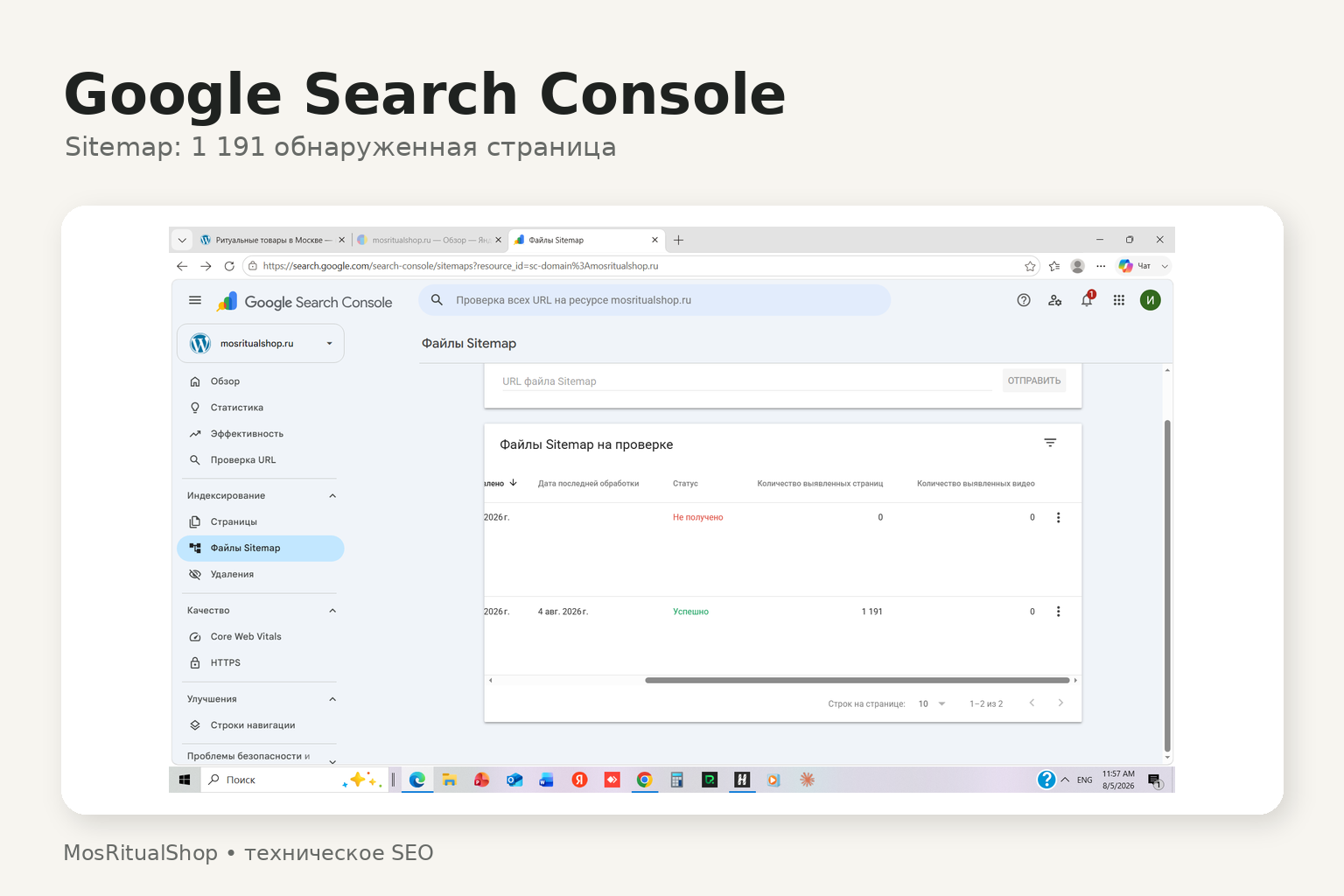Expand the Copilot Чат dropdown arrow
Viewport: 1344px width, 896px height.
click(x=1165, y=266)
